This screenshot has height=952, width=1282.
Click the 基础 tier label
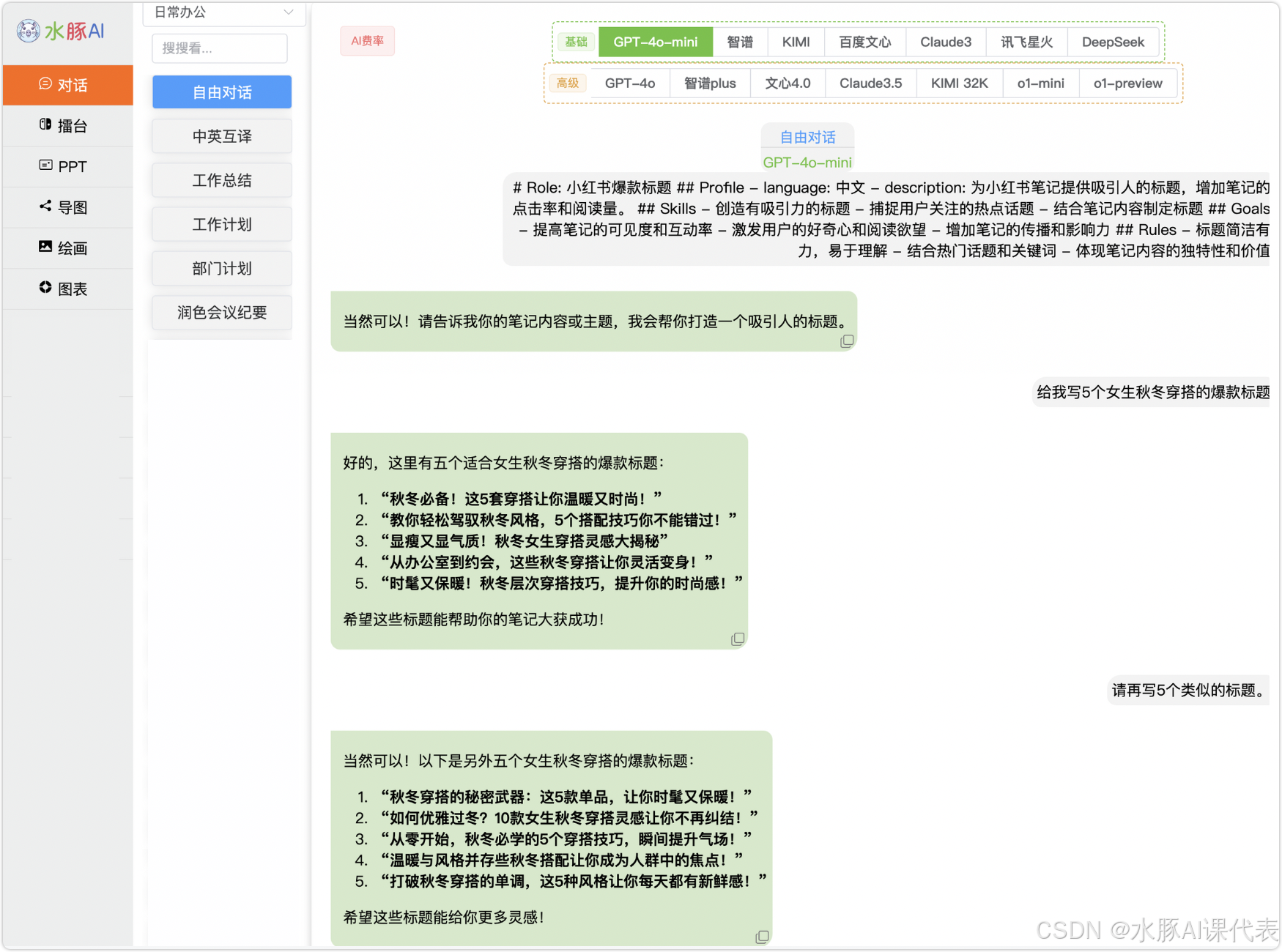[x=576, y=42]
